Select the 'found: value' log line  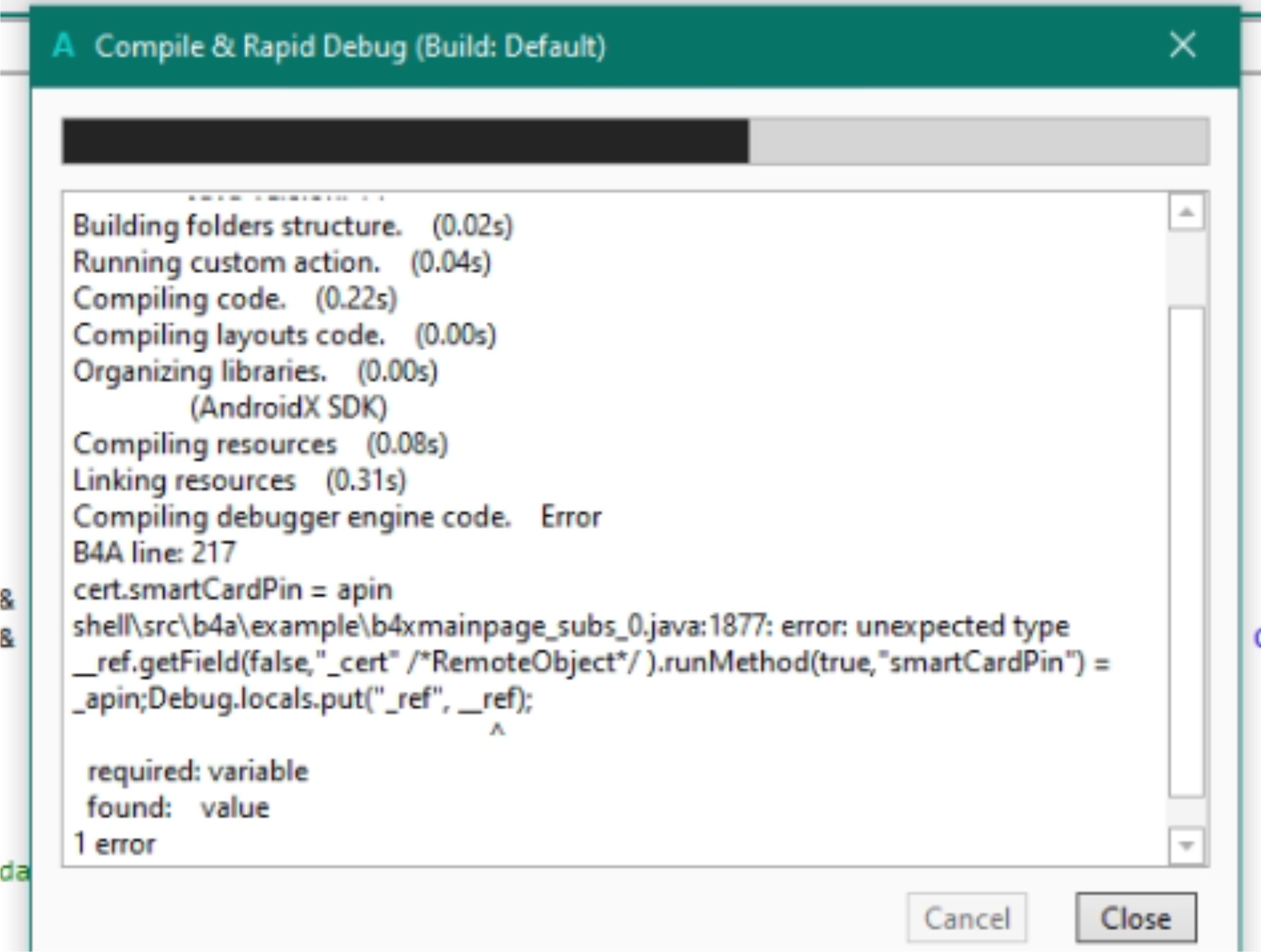click(178, 808)
